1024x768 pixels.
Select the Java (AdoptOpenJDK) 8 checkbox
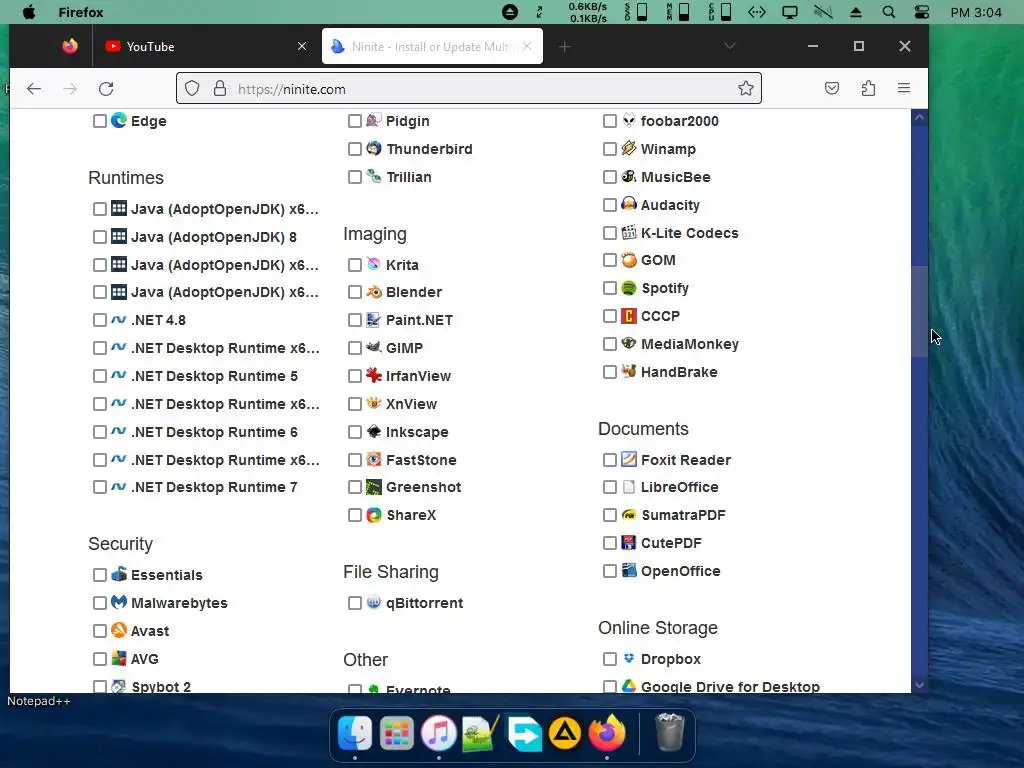coord(99,236)
